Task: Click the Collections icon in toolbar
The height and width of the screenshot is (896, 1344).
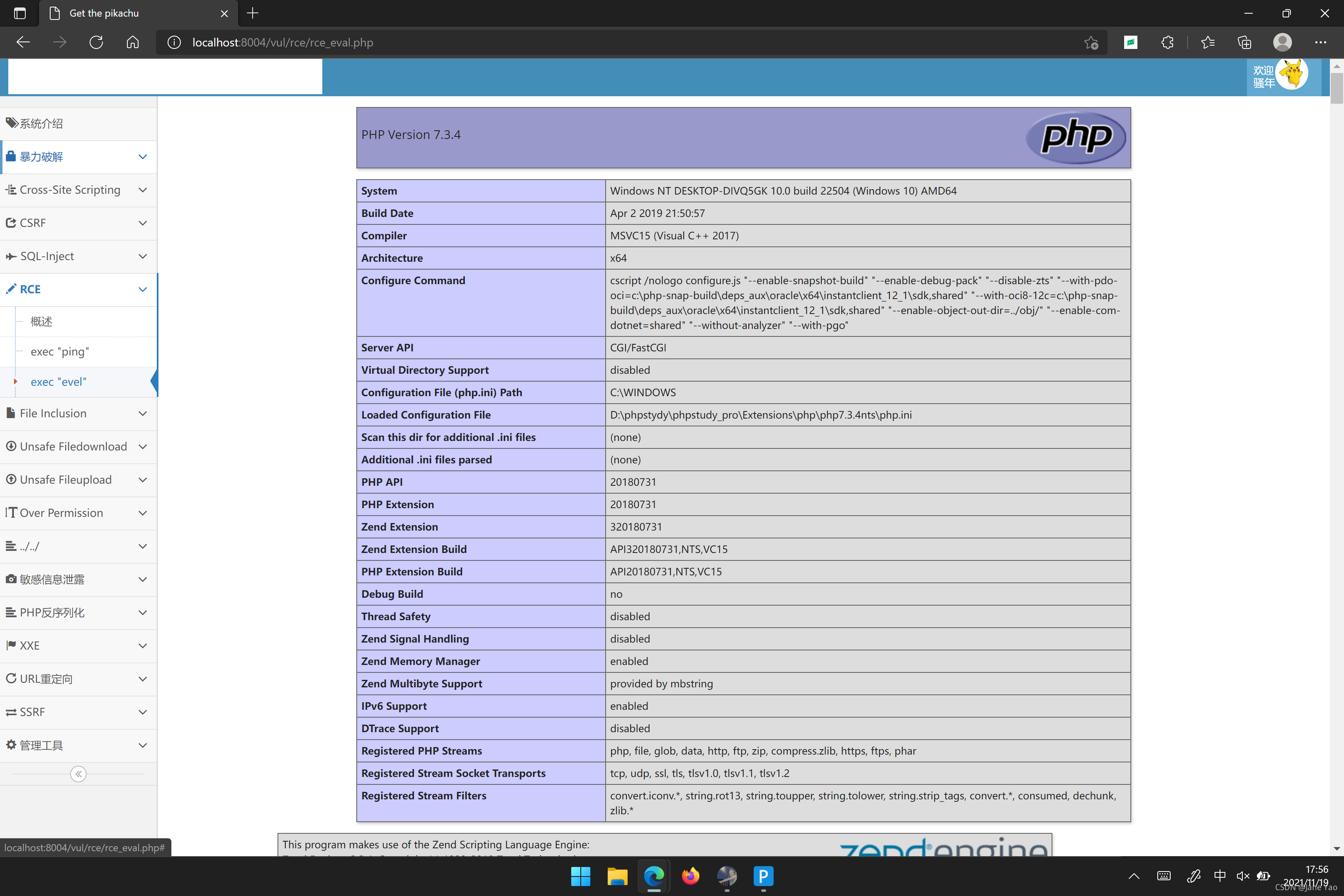Action: click(1244, 42)
